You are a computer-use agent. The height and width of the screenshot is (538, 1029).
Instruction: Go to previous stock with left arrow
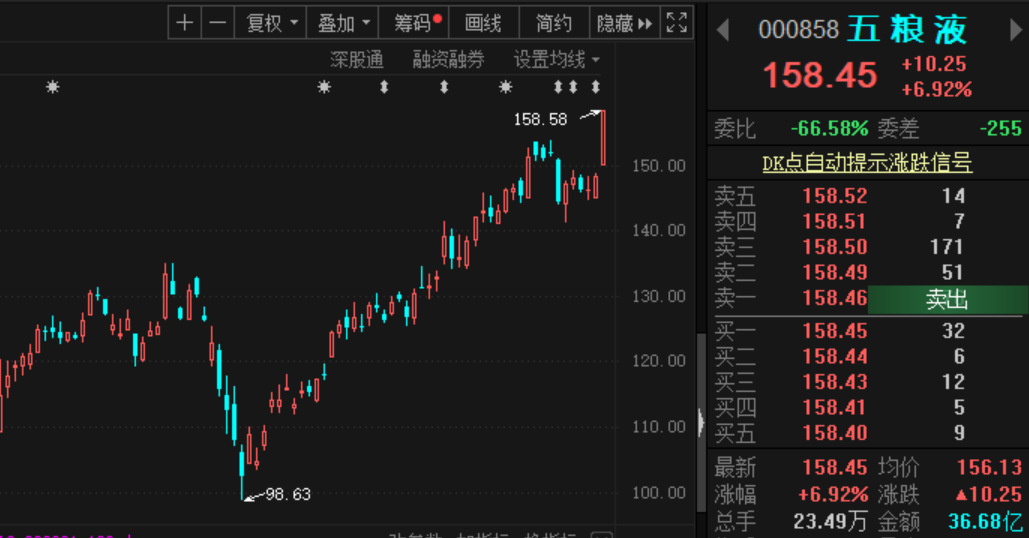click(x=723, y=30)
